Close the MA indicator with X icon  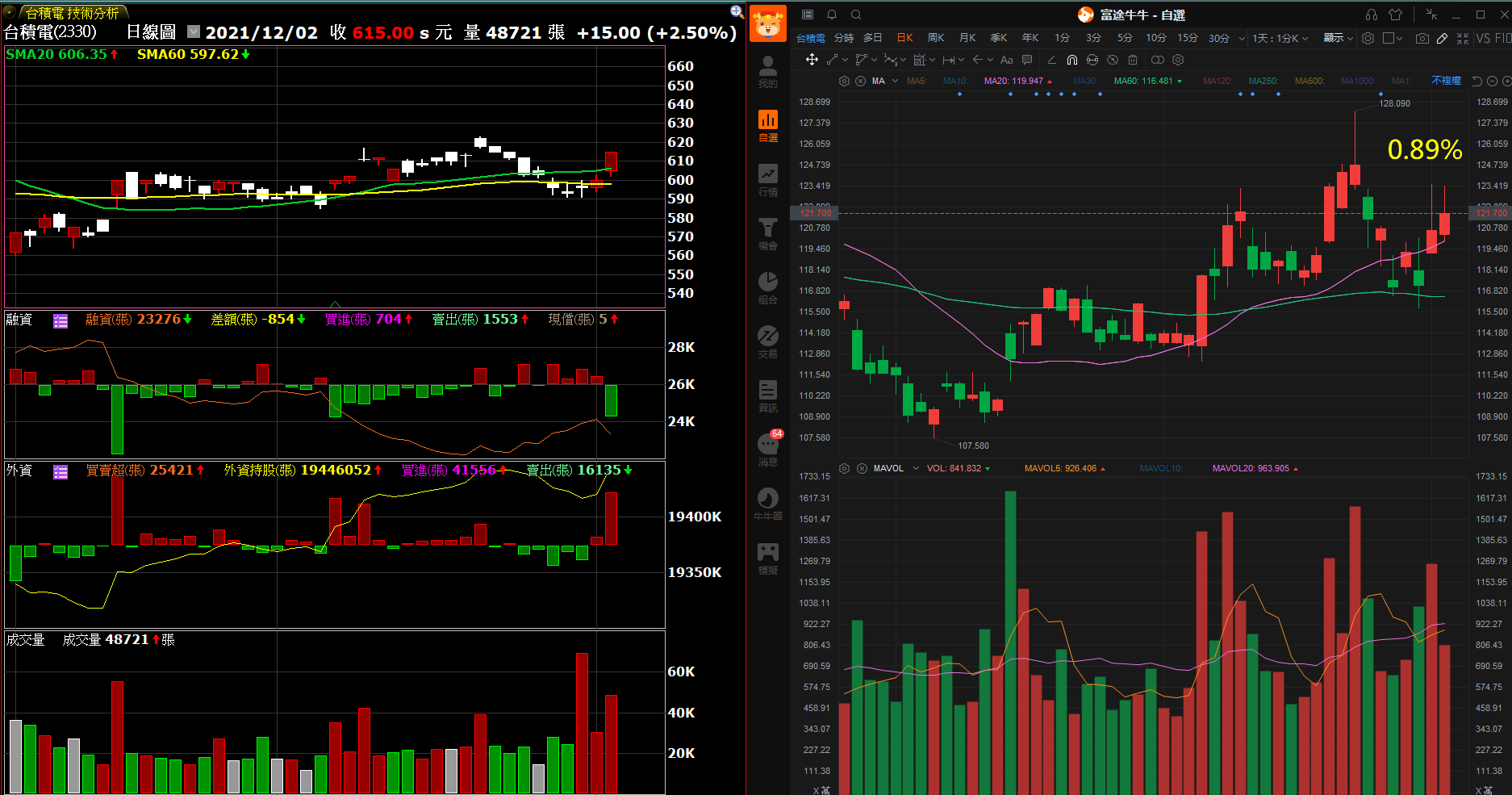point(861,81)
